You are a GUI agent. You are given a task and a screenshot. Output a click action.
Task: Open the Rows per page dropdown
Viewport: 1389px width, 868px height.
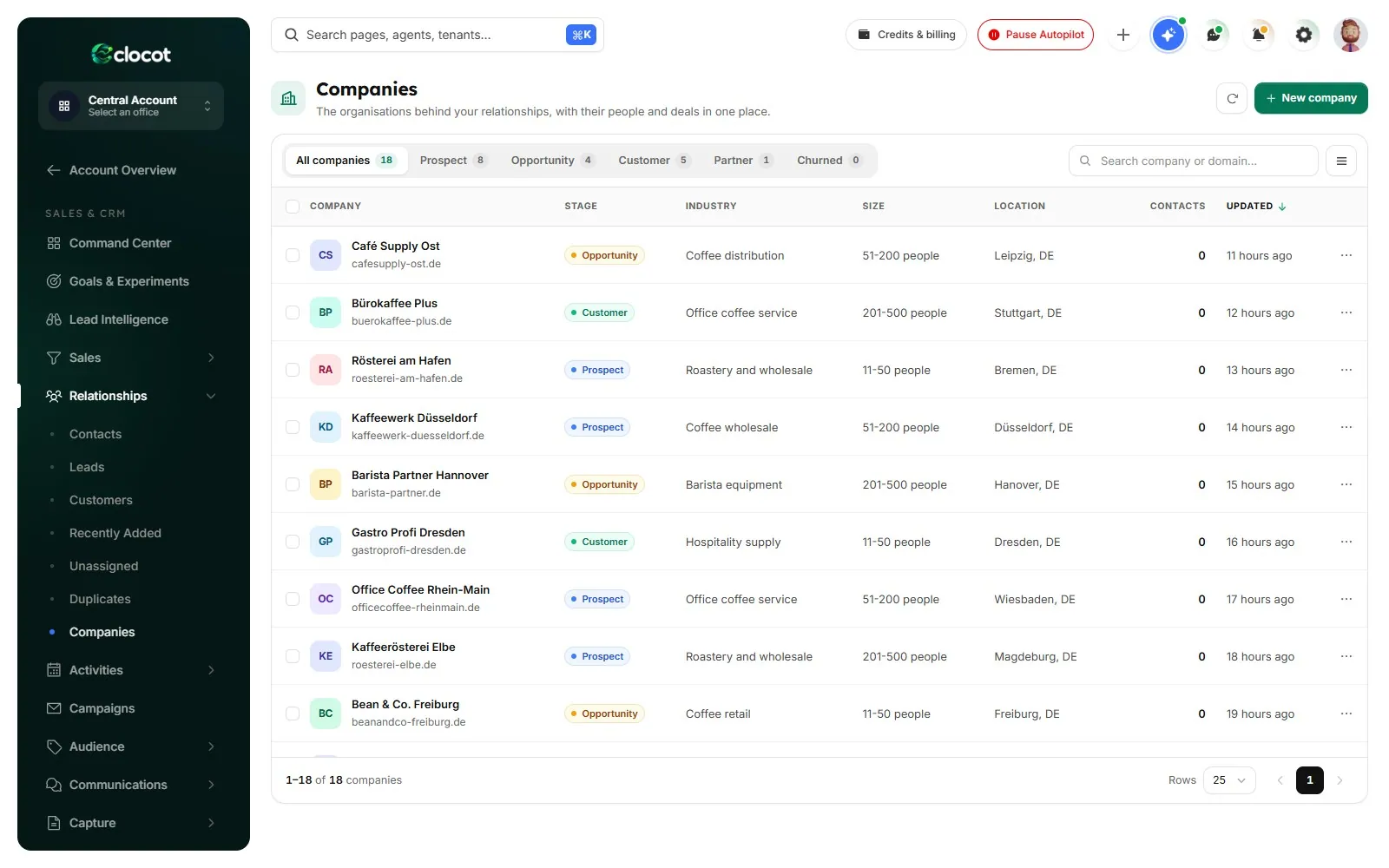point(1229,780)
